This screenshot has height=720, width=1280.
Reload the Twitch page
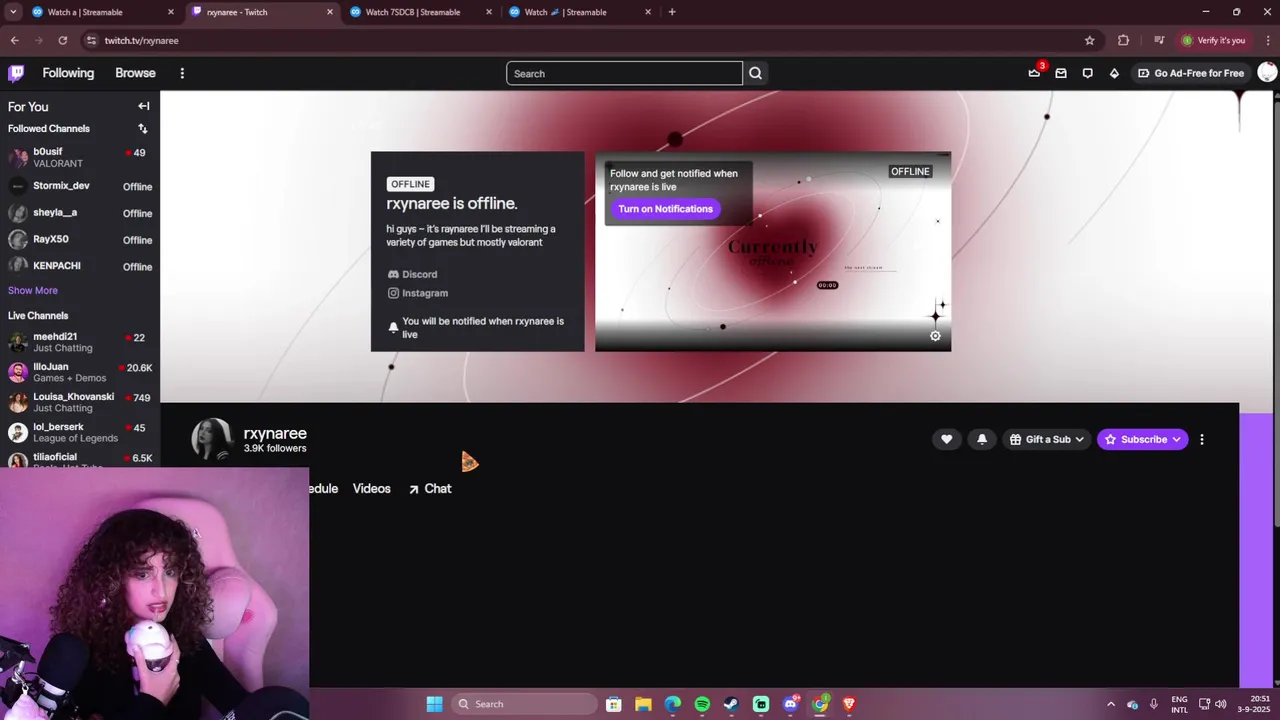click(62, 40)
